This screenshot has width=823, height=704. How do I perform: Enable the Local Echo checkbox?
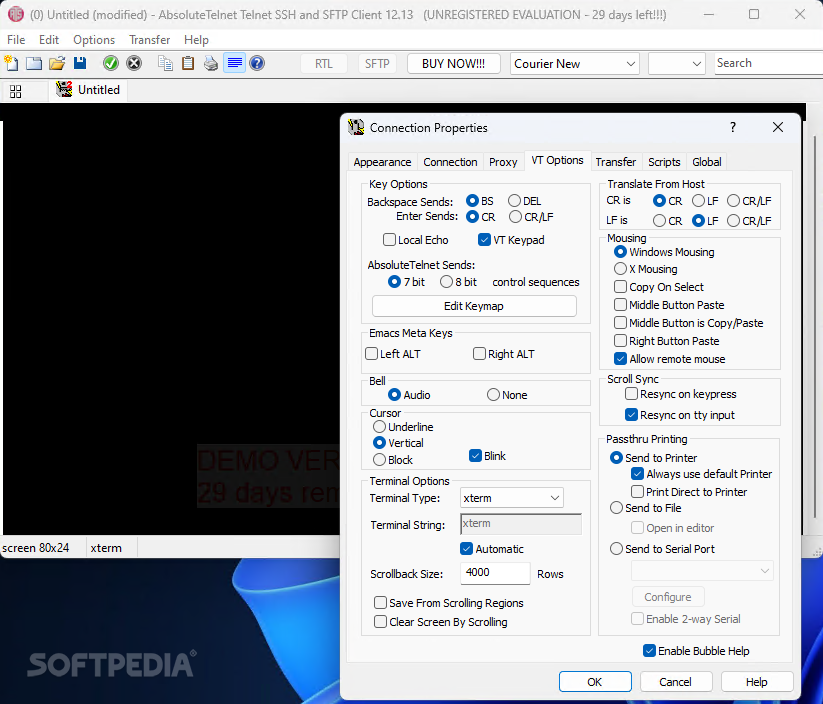click(416, 240)
